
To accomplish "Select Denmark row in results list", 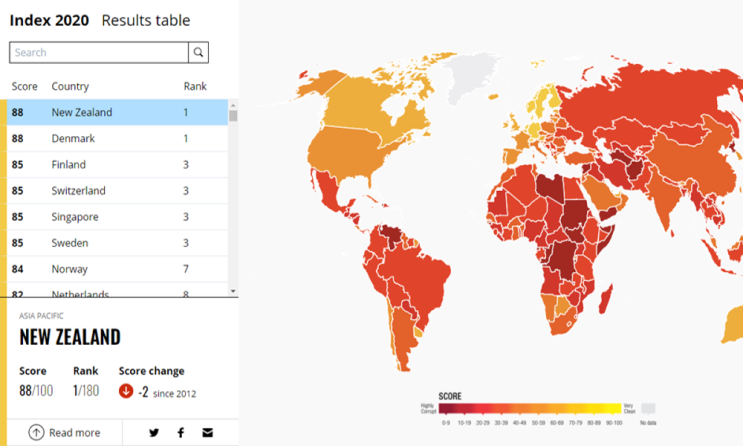I will [x=118, y=138].
